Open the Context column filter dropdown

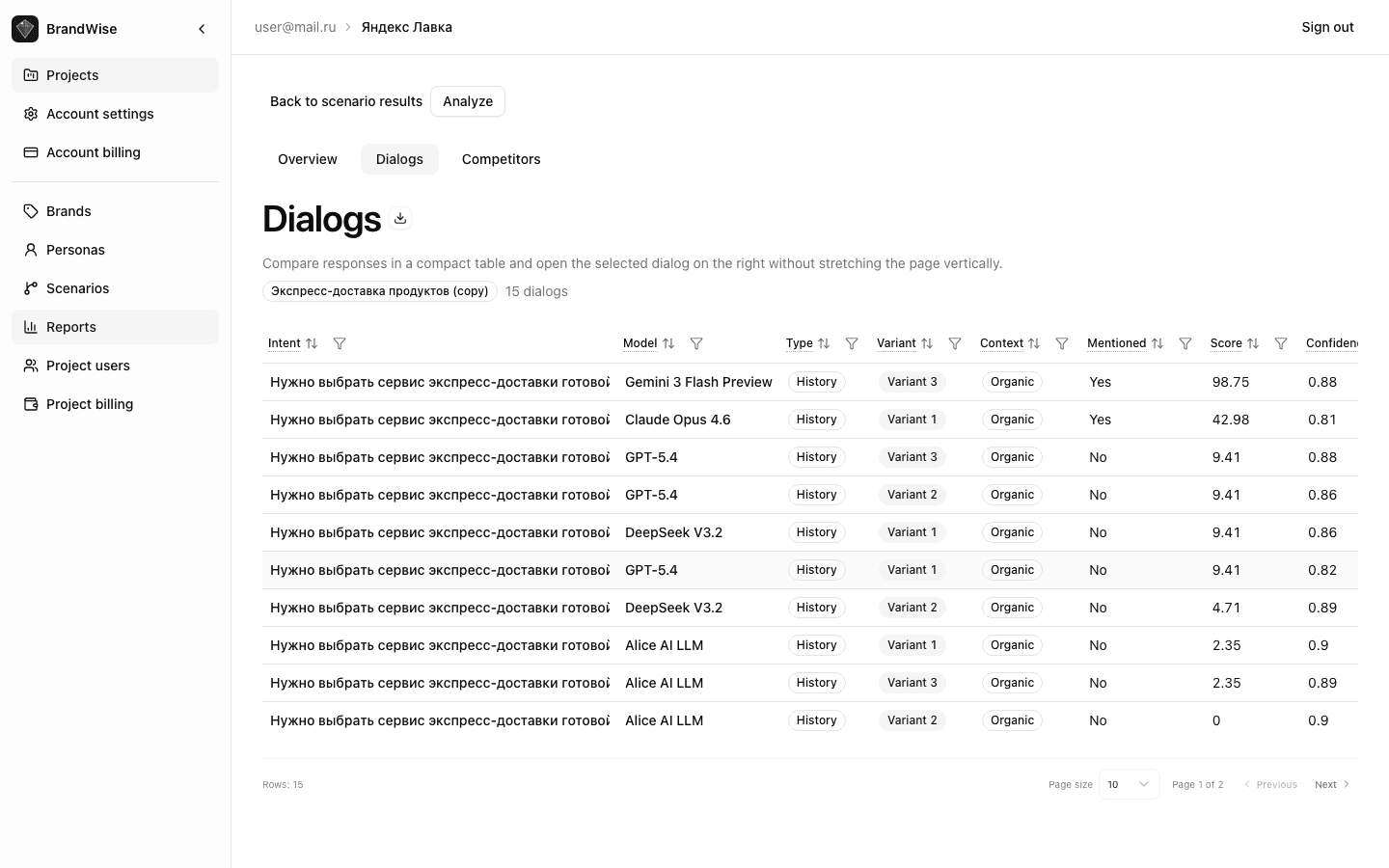(x=1062, y=343)
